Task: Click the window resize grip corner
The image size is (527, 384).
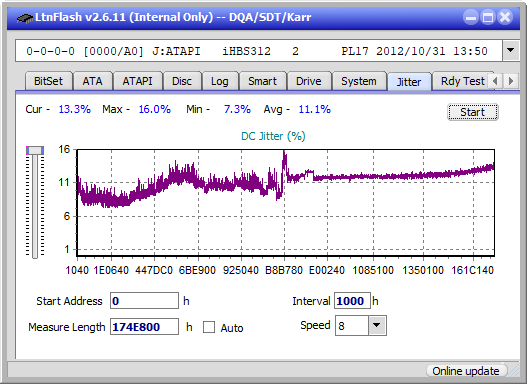Action: [x=513, y=371]
